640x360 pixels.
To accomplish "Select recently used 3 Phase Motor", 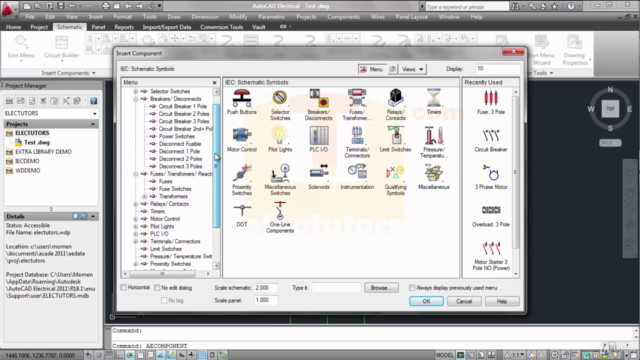I will (491, 177).
